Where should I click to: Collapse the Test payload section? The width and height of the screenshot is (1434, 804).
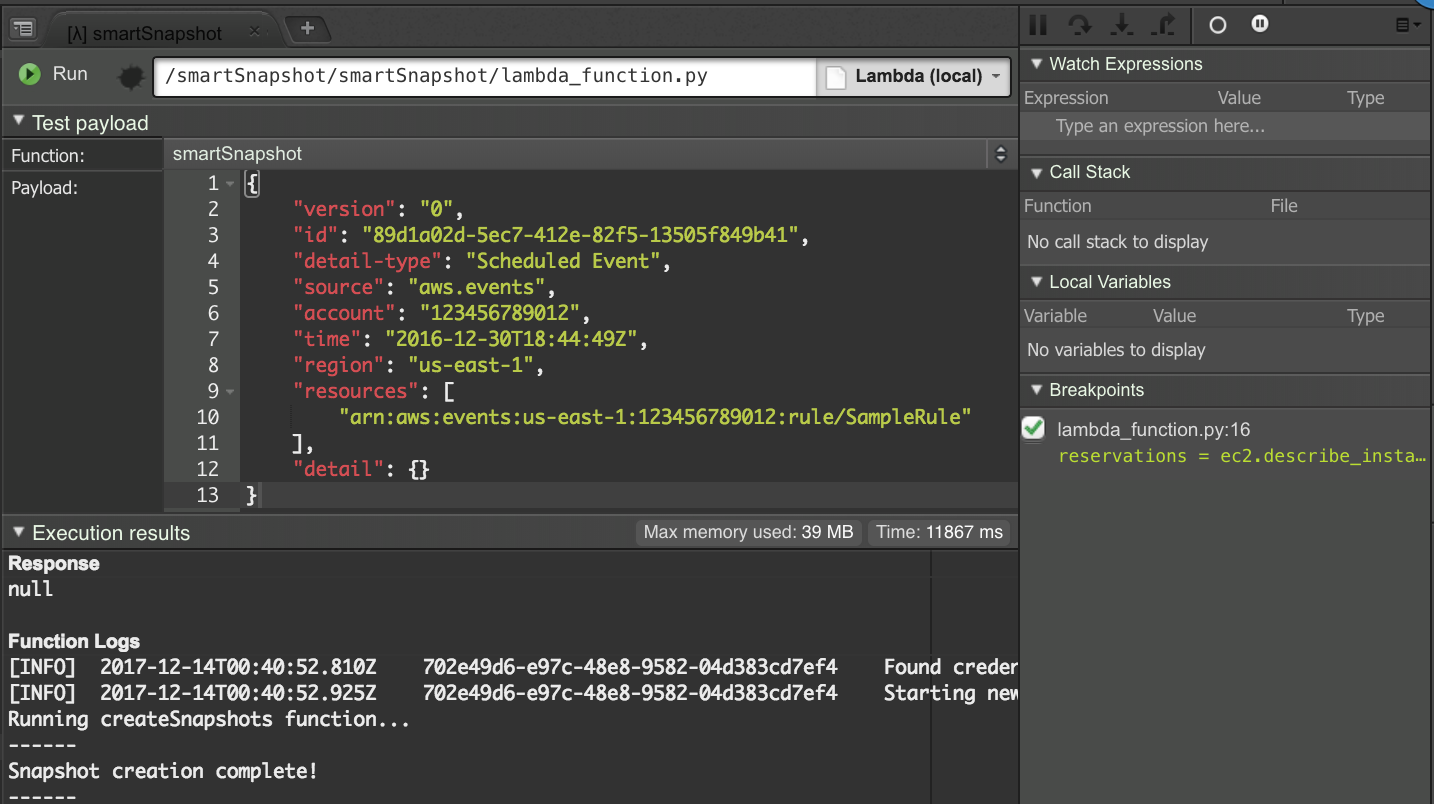click(x=19, y=122)
